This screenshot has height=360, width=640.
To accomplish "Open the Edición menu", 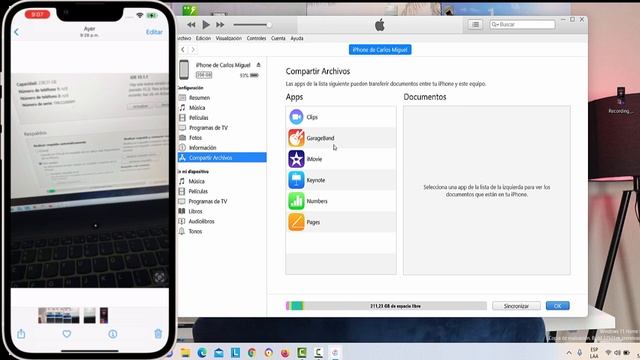I will tap(203, 38).
